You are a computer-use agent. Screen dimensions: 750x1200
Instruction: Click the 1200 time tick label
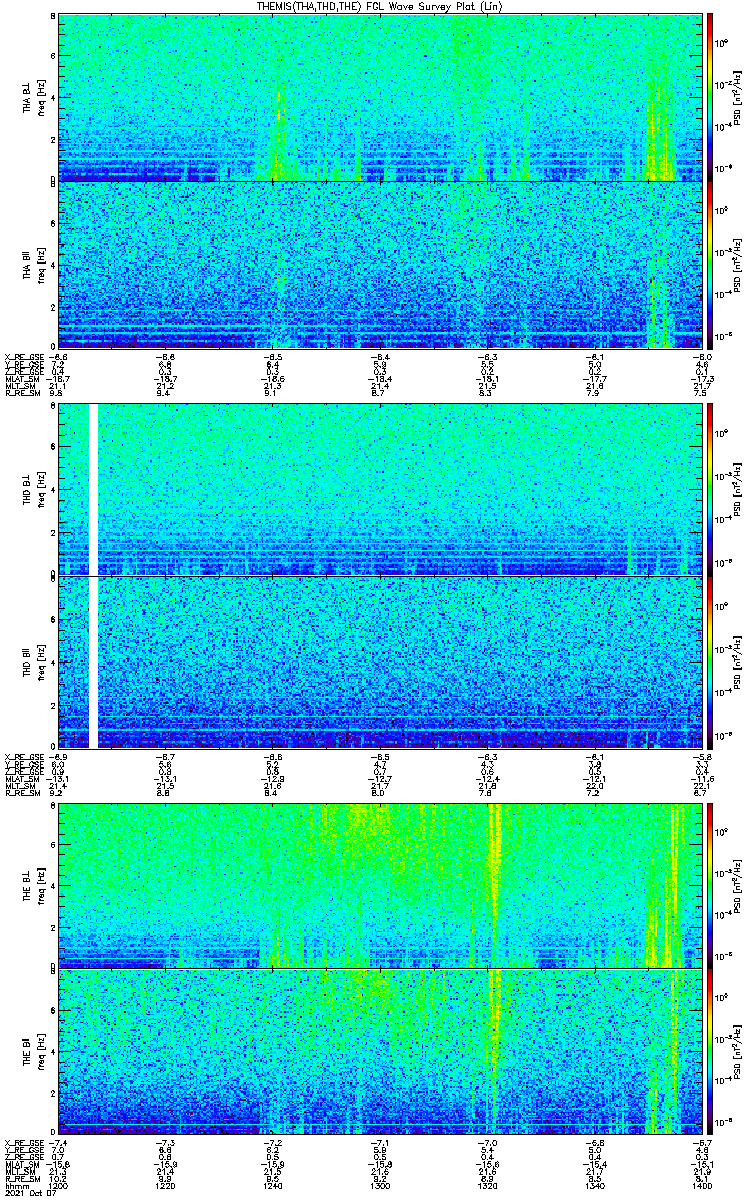60,1185
